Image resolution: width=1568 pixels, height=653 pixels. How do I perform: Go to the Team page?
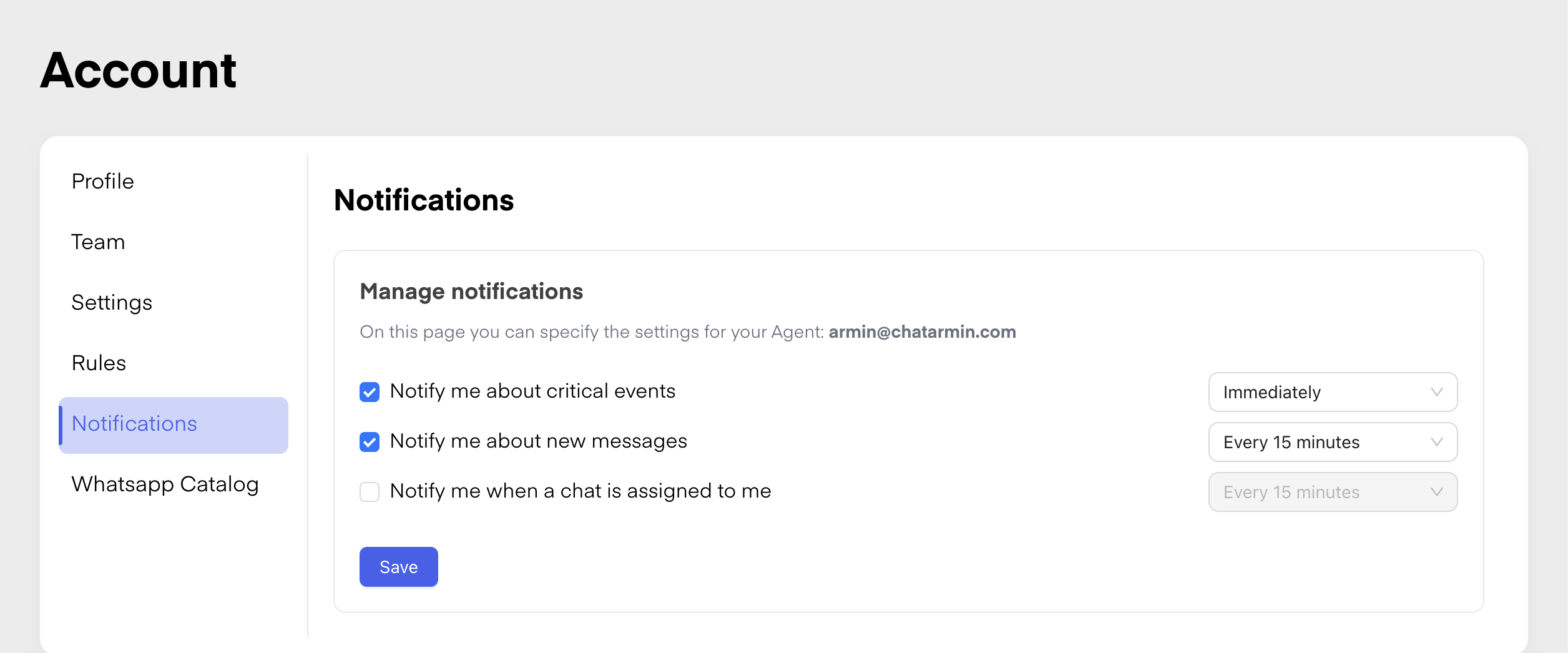98,242
